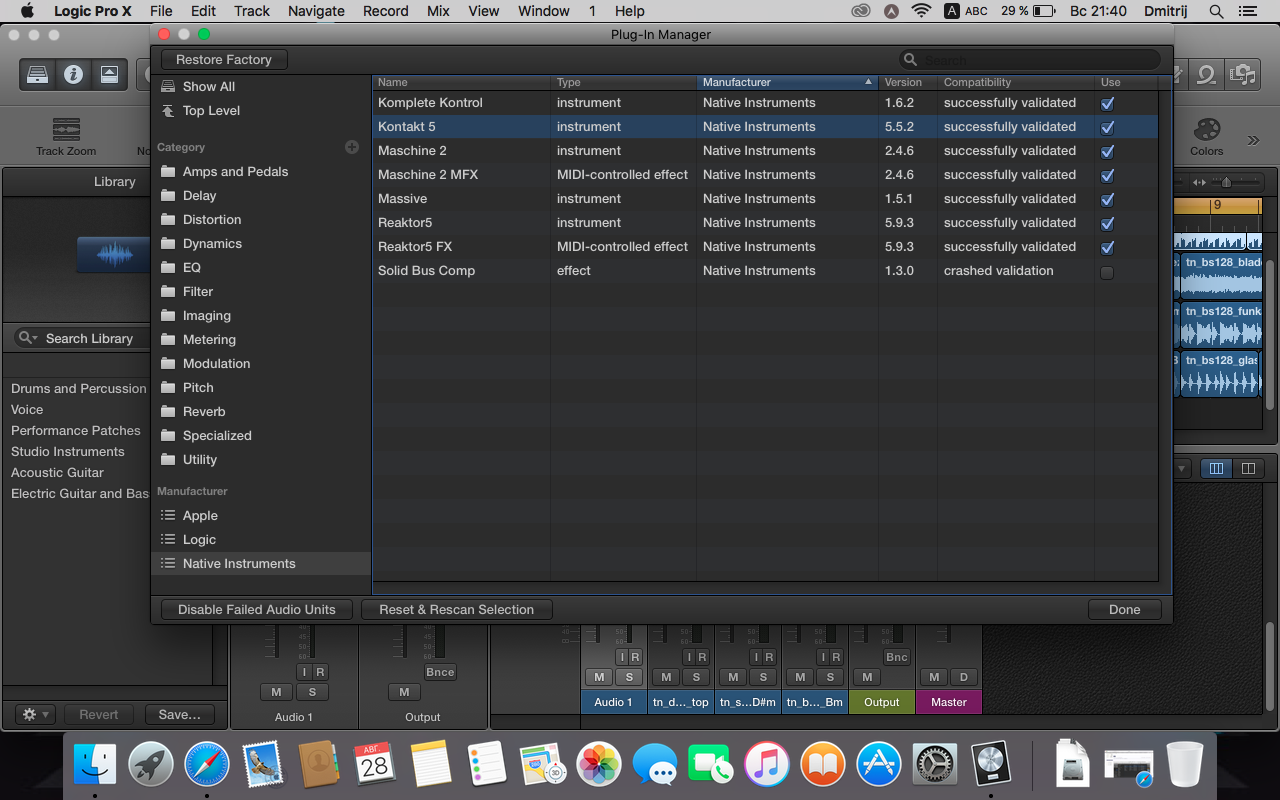Select Electric Guitar and Bass library category
The image size is (1280, 800).
(79, 493)
